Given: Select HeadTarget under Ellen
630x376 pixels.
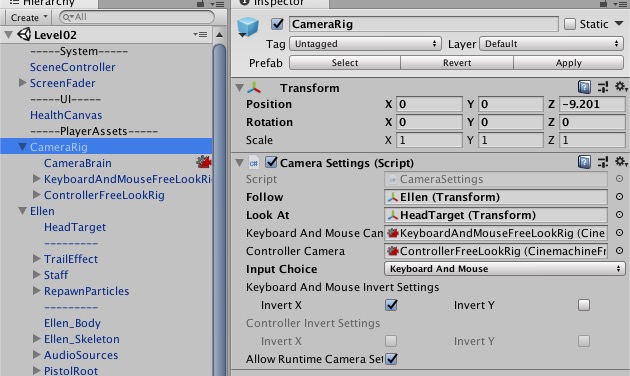Looking at the screenshot, I should tap(75, 227).
